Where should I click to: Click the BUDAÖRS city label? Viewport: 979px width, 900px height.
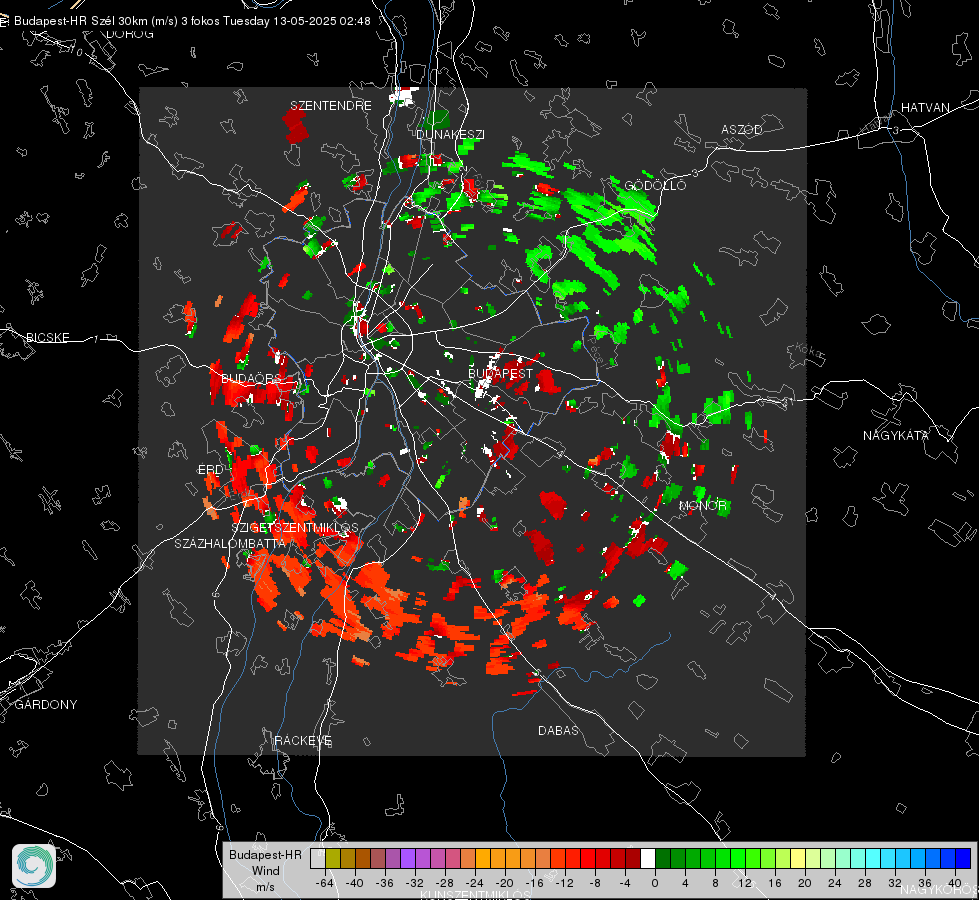tap(252, 378)
